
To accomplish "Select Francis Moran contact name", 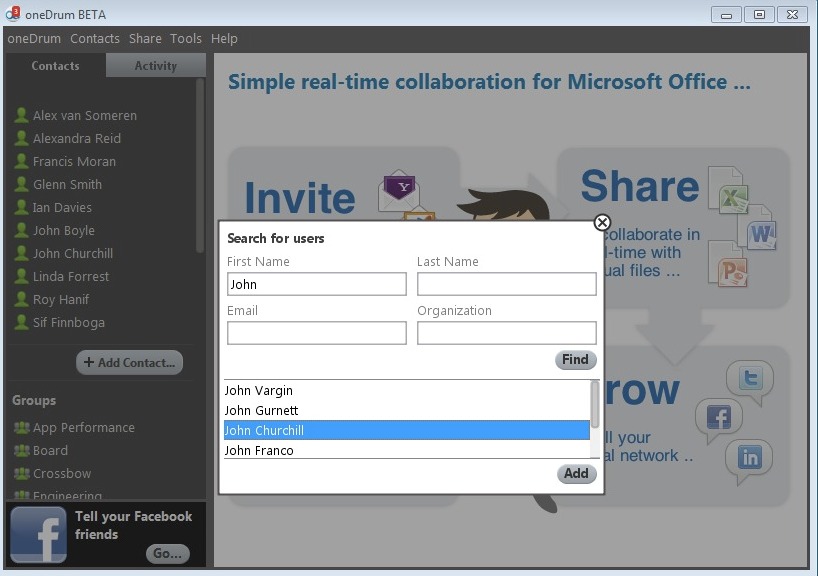I will (75, 161).
